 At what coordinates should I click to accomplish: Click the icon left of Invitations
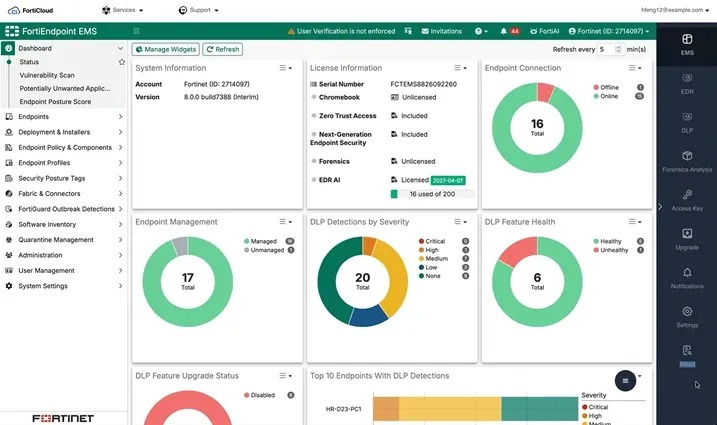coord(408,31)
